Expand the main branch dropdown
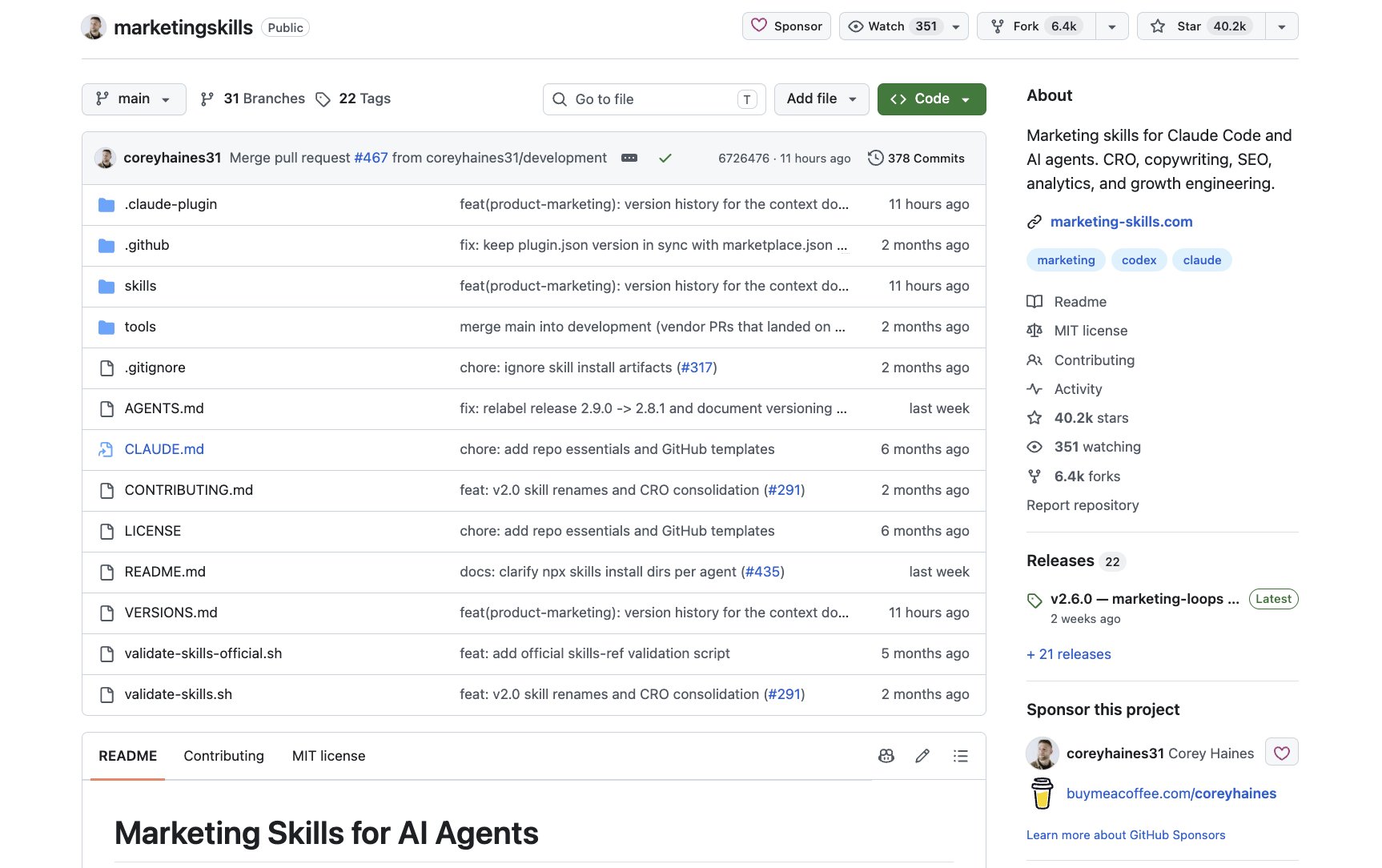This screenshot has height=868, width=1382. click(134, 99)
